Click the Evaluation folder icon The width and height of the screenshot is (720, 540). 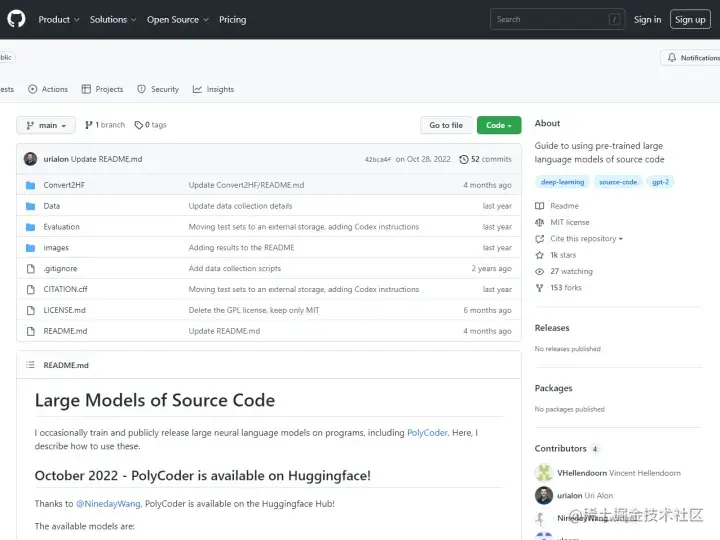(30, 227)
